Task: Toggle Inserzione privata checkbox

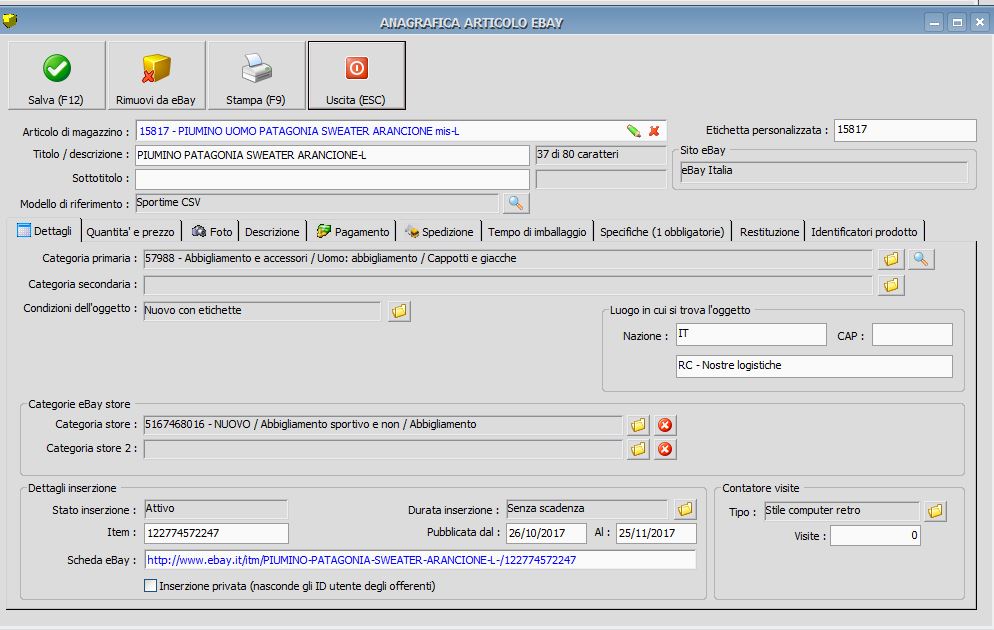Action: [150, 586]
